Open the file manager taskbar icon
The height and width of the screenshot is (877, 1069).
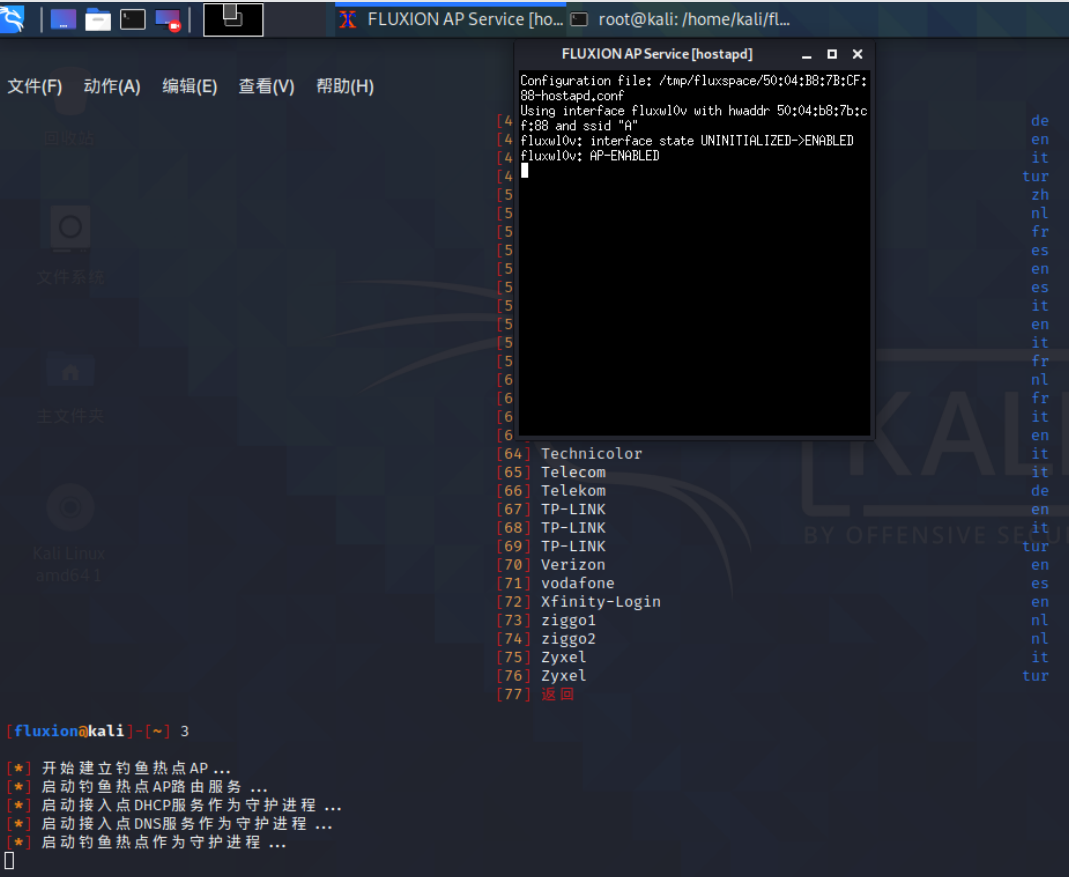click(x=97, y=20)
